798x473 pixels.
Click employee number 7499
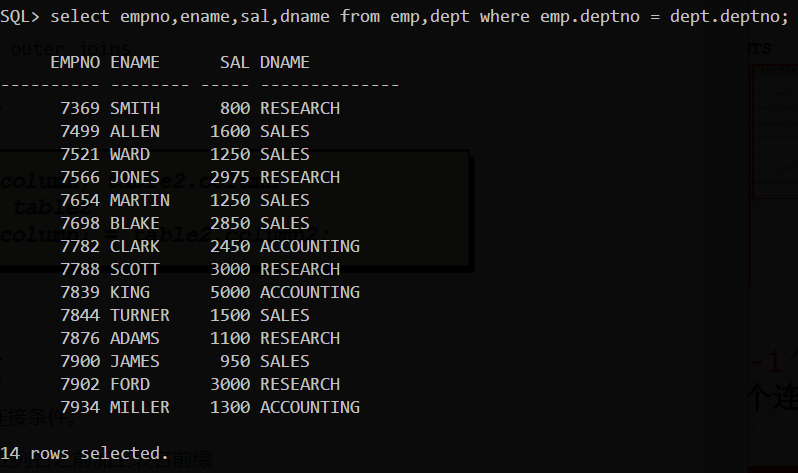tap(80, 131)
